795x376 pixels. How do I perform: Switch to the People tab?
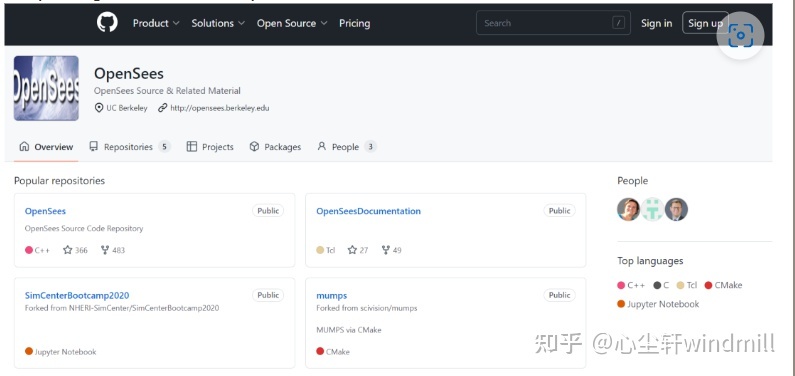tap(347, 147)
